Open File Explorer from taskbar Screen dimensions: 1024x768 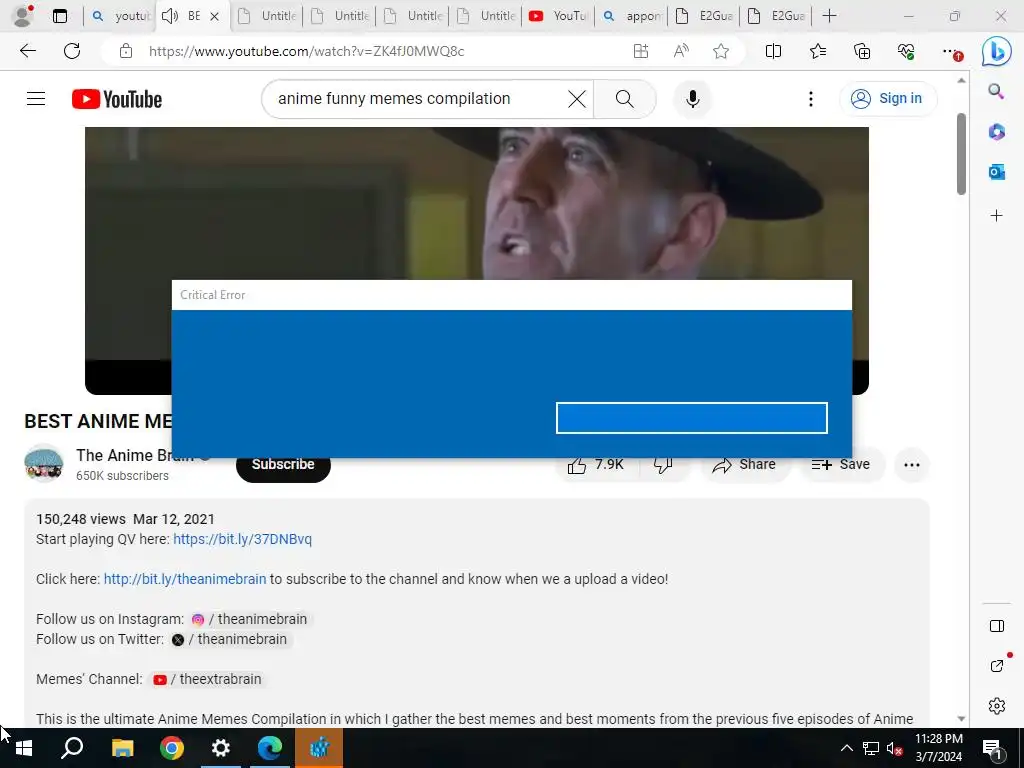tap(122, 748)
